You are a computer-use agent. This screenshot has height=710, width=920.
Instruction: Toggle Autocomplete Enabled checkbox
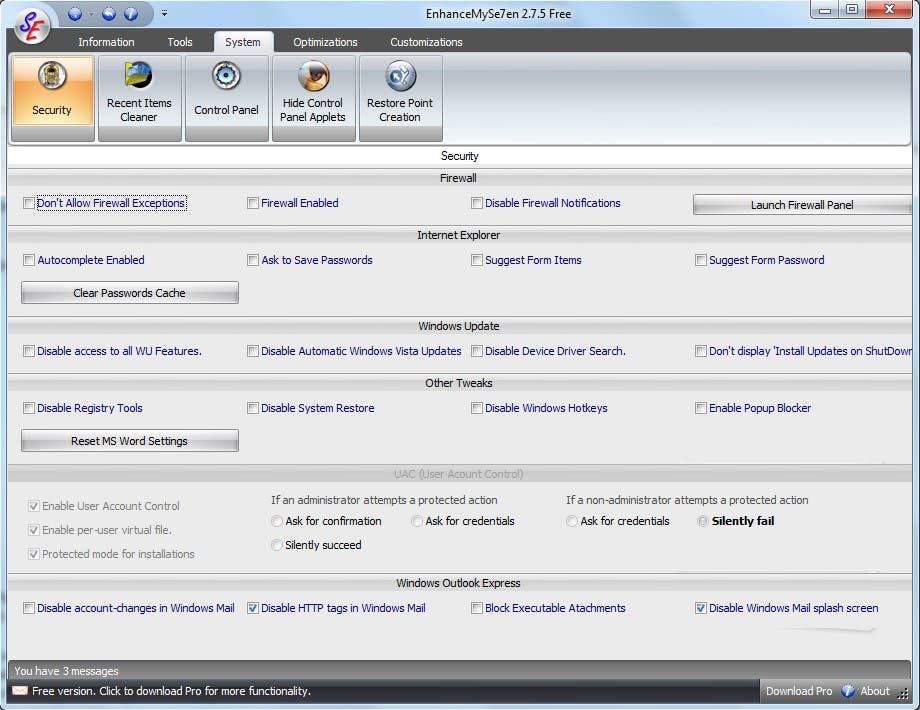click(28, 260)
